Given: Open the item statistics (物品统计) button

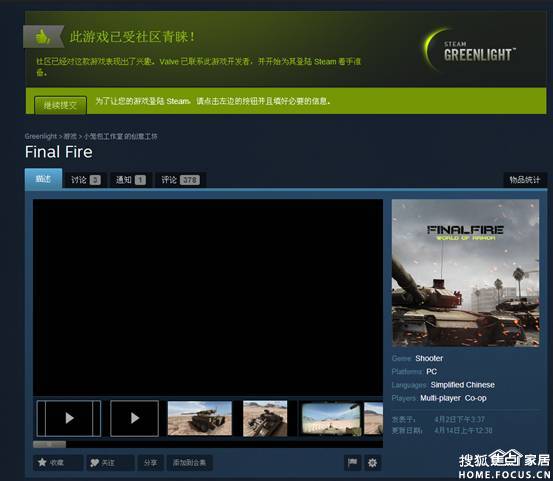Looking at the screenshot, I should click(524, 180).
